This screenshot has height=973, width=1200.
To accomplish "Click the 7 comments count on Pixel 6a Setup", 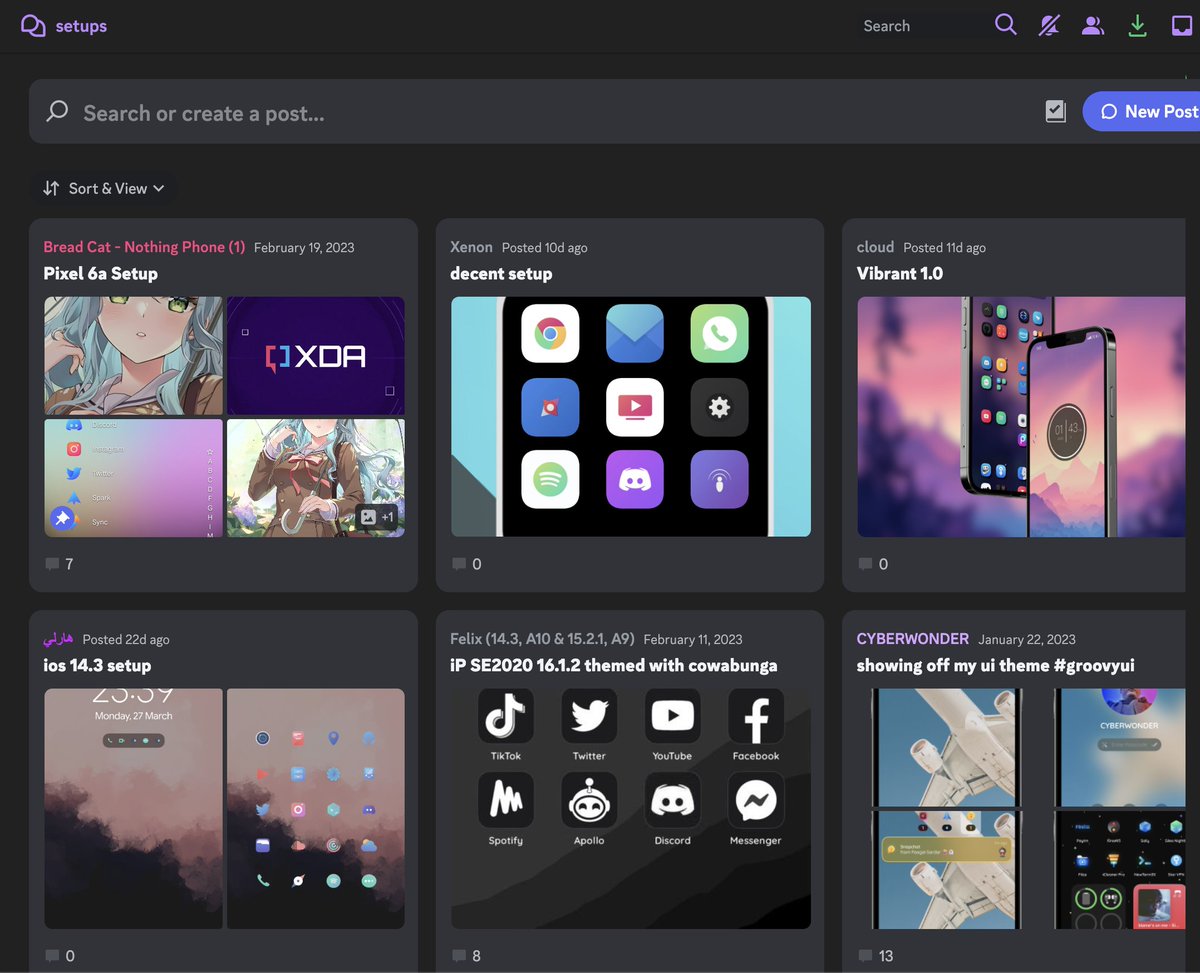I will point(60,564).
